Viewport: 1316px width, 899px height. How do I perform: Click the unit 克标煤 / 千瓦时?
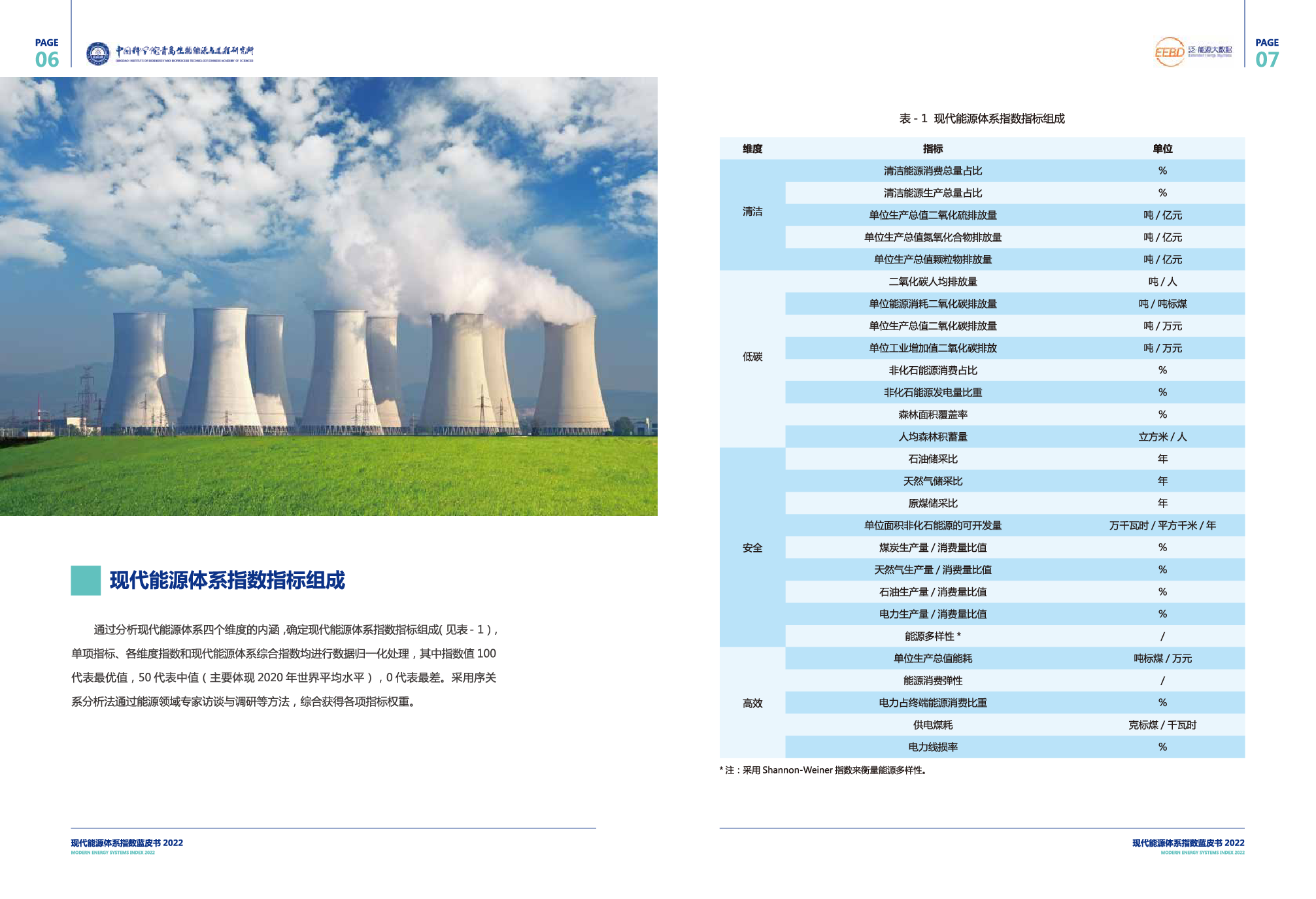pos(1162,725)
